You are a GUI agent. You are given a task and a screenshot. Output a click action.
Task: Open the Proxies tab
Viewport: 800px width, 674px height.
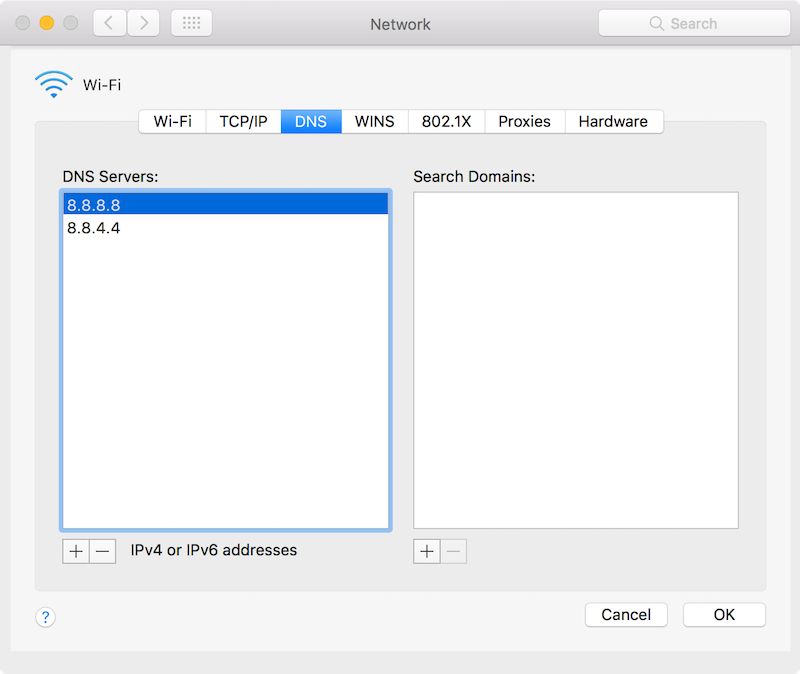point(524,121)
